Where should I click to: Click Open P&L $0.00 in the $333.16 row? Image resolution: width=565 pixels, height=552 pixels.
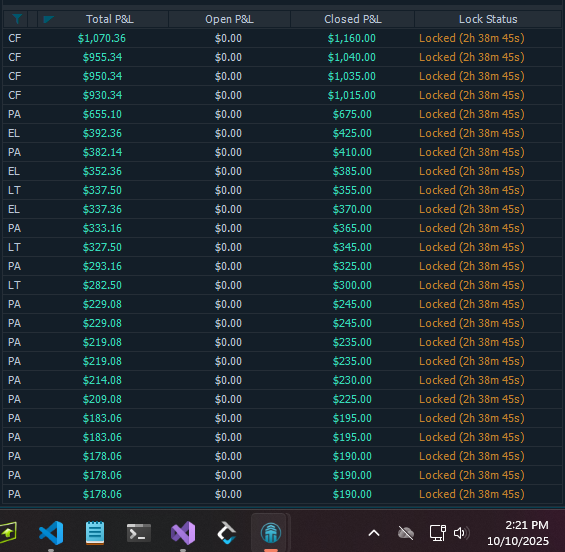pyautogui.click(x=228, y=228)
